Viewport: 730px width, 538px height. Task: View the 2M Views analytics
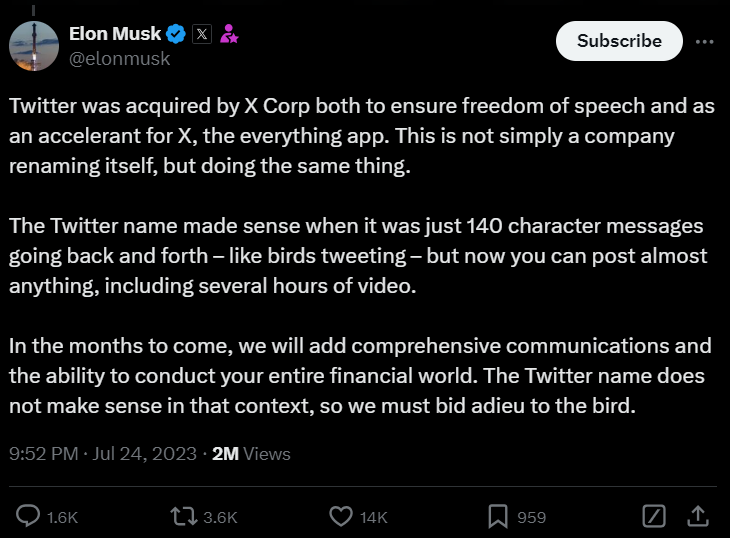coord(251,453)
